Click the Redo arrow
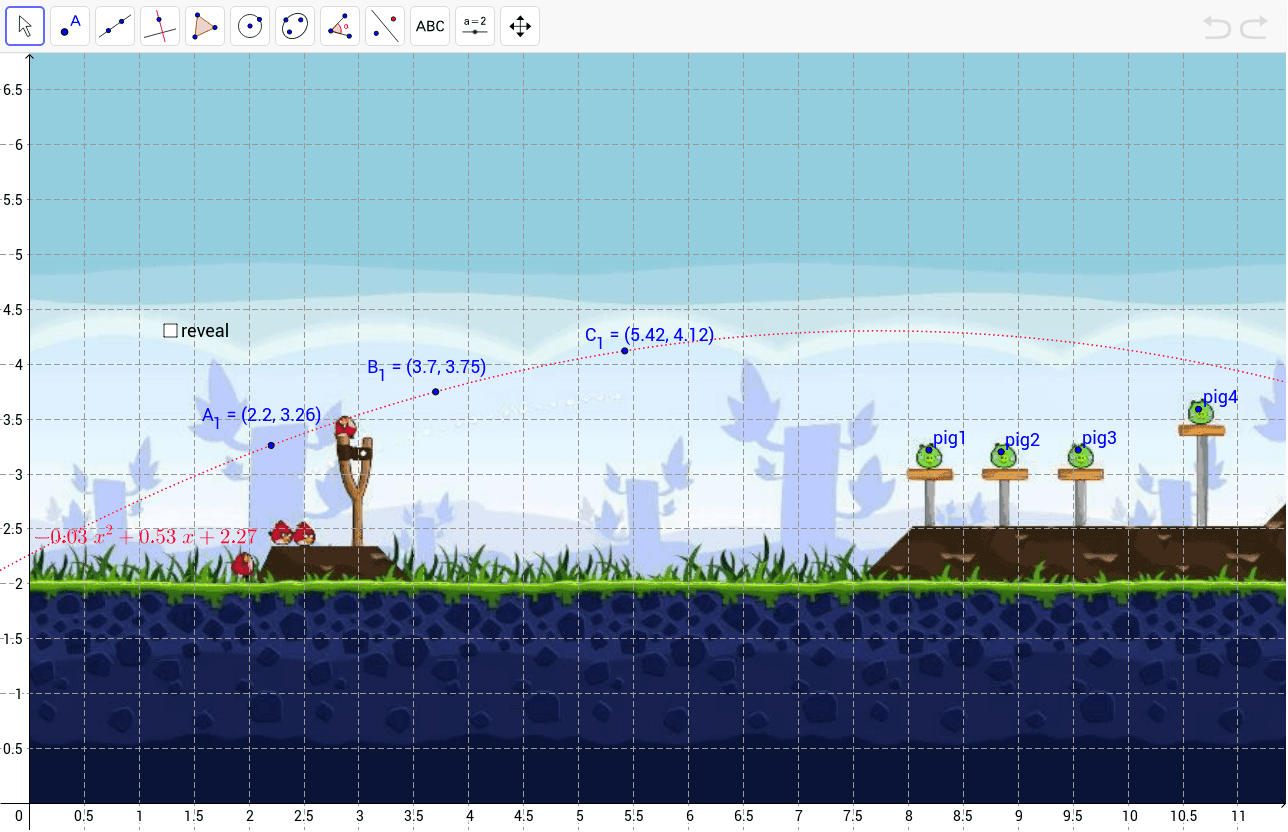 click(1254, 27)
